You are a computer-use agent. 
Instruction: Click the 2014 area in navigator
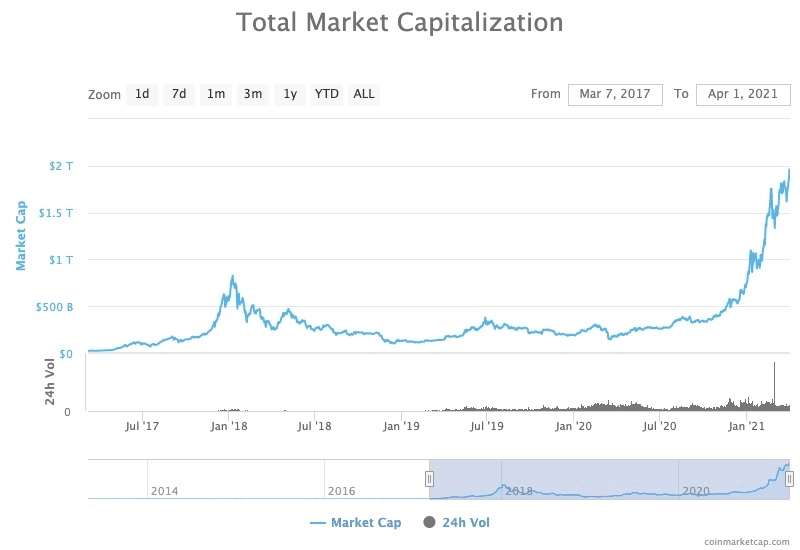pyautogui.click(x=164, y=491)
